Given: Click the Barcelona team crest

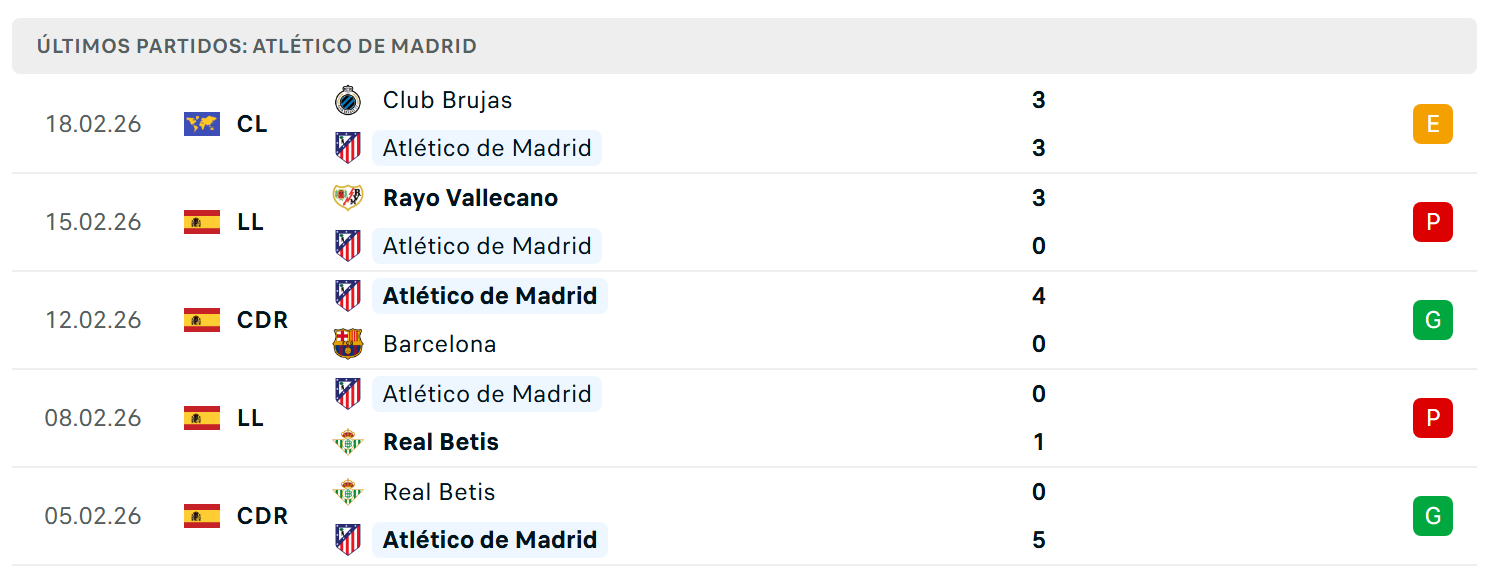Looking at the screenshot, I should tap(347, 344).
